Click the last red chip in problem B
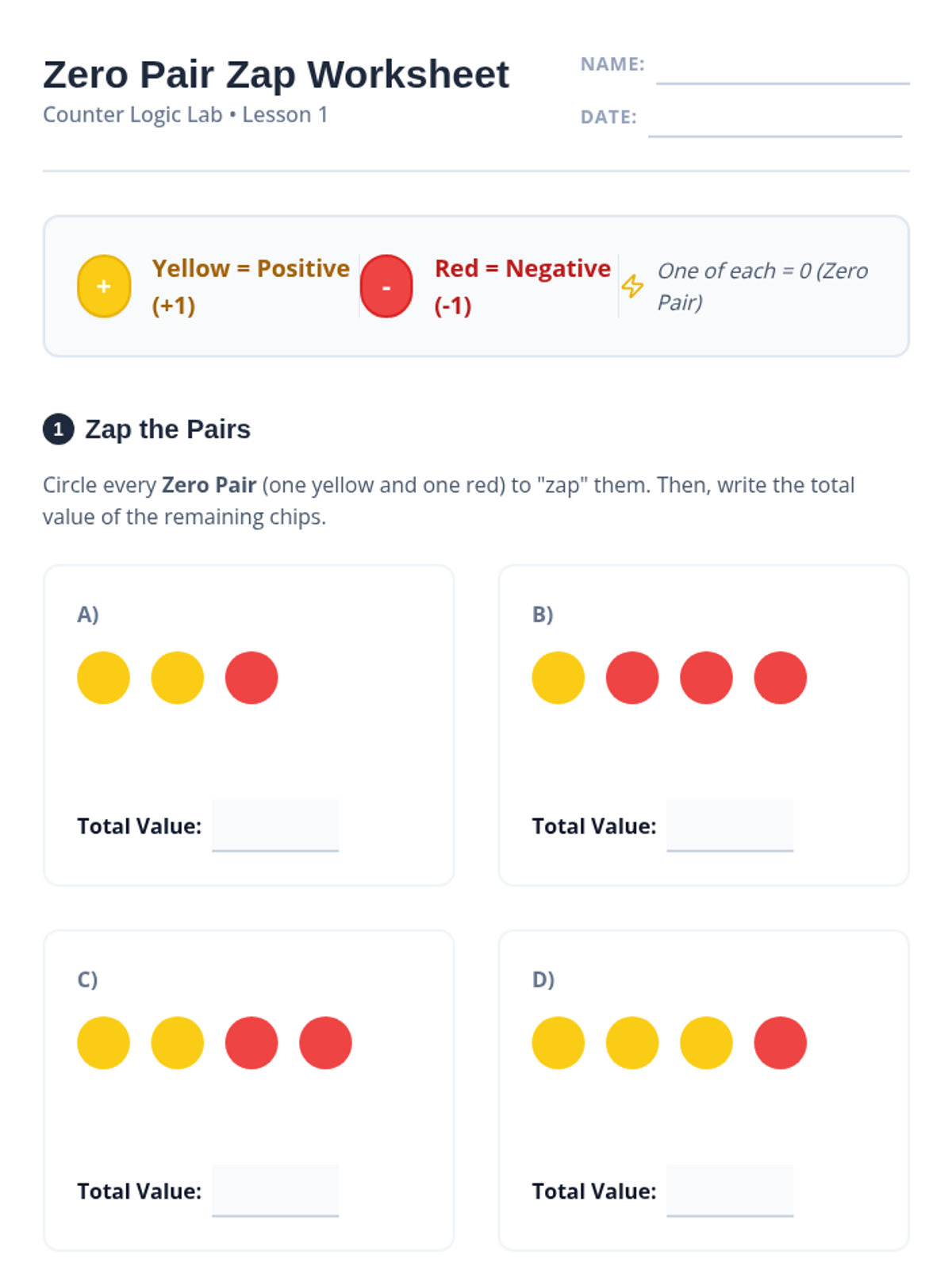The image size is (952, 1270). click(781, 678)
